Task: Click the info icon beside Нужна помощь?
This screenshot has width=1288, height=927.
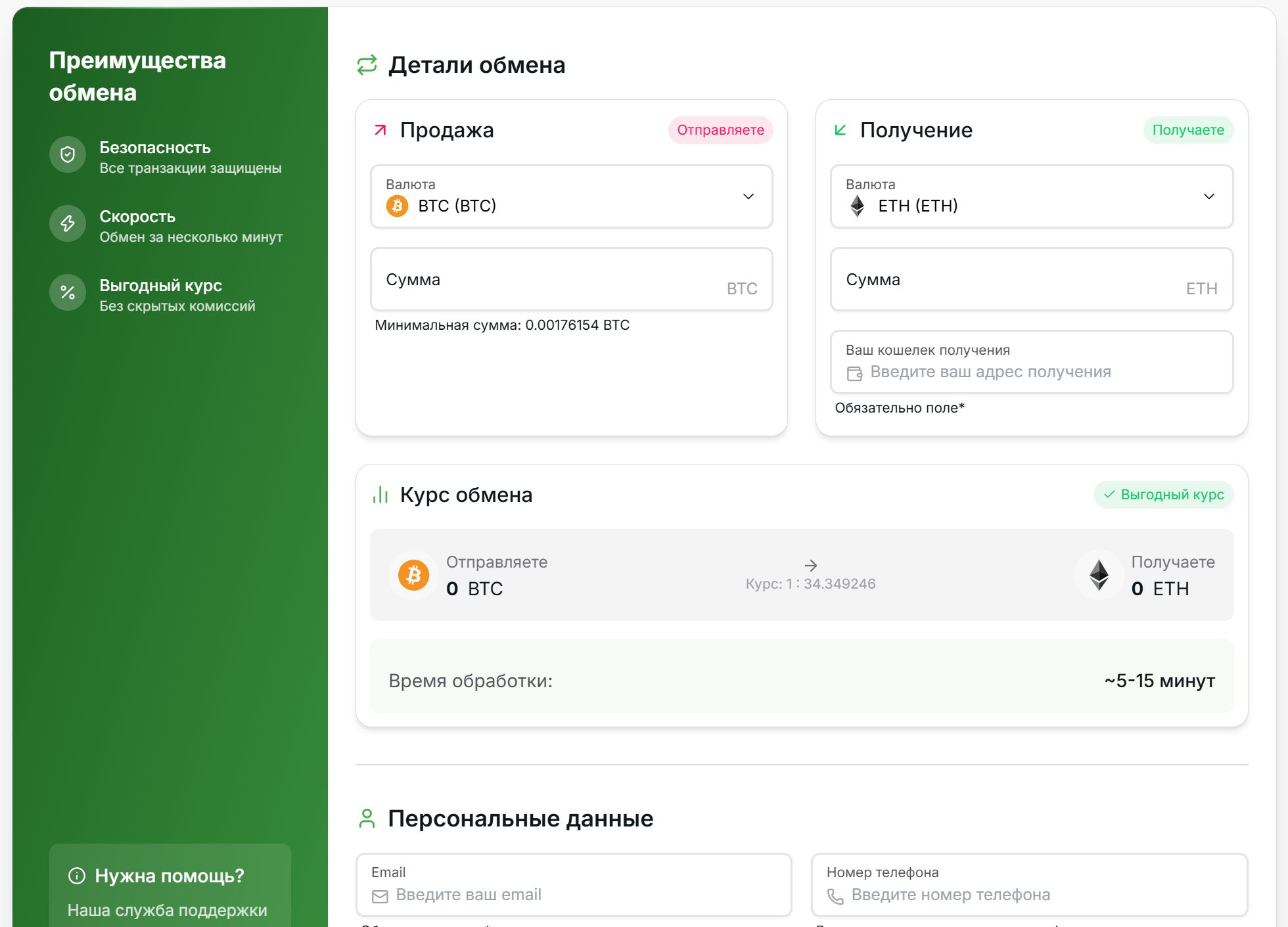Action: (x=77, y=876)
